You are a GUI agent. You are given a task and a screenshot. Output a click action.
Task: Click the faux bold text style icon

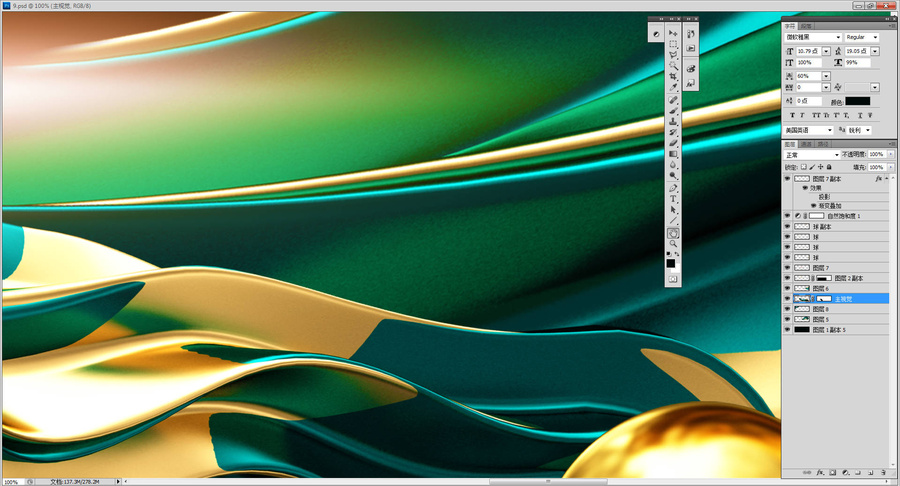(793, 115)
